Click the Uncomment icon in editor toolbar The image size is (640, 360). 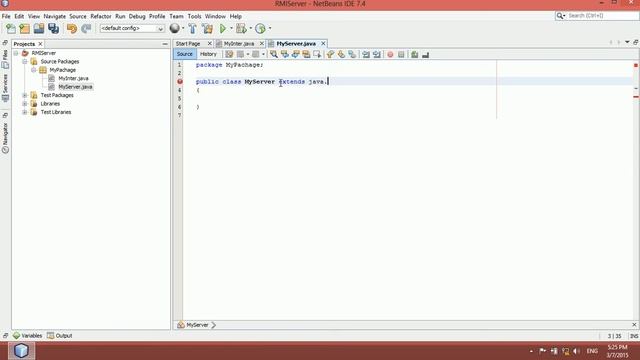(x=426, y=54)
